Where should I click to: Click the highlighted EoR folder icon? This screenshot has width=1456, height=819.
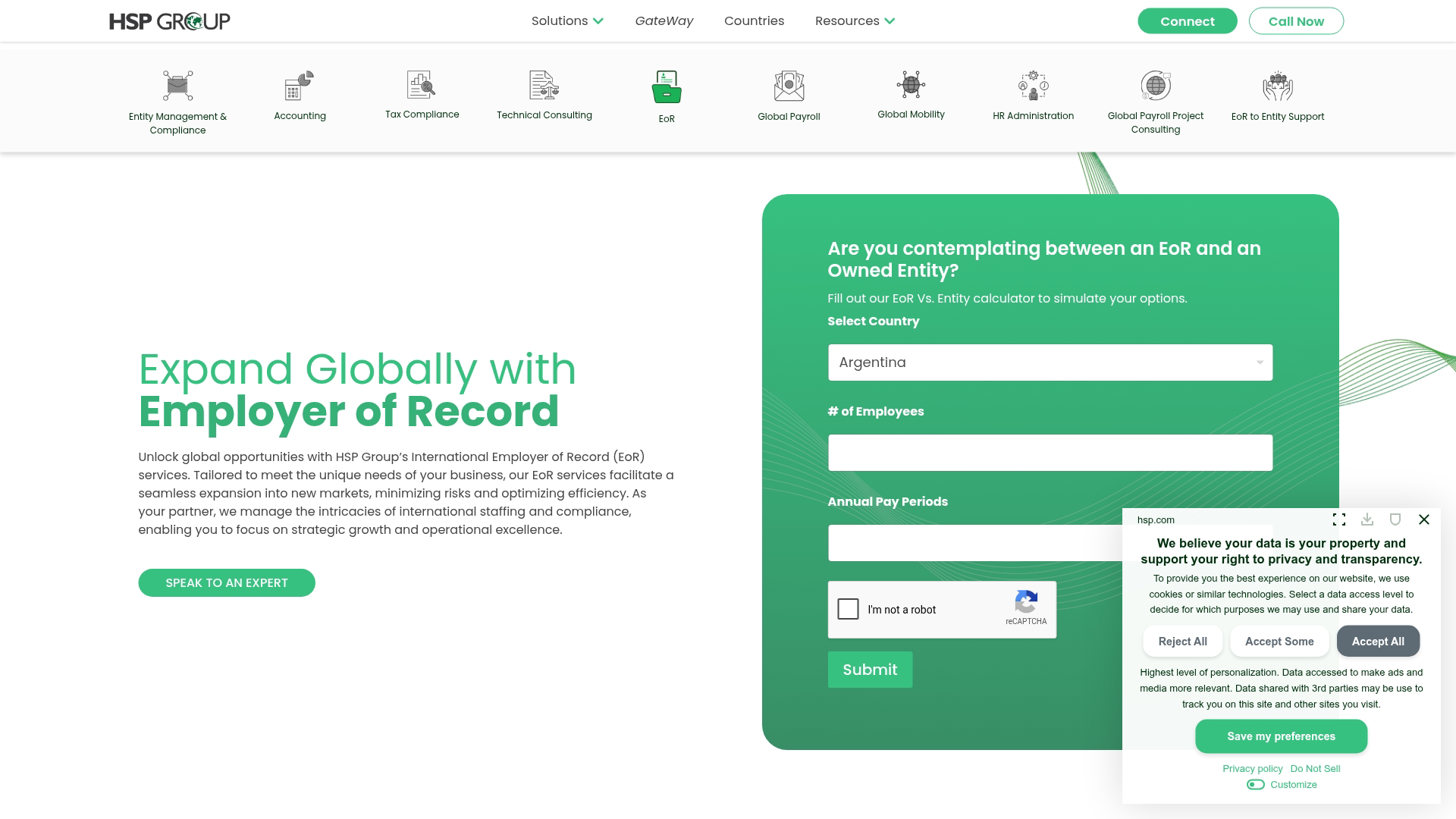point(666,88)
